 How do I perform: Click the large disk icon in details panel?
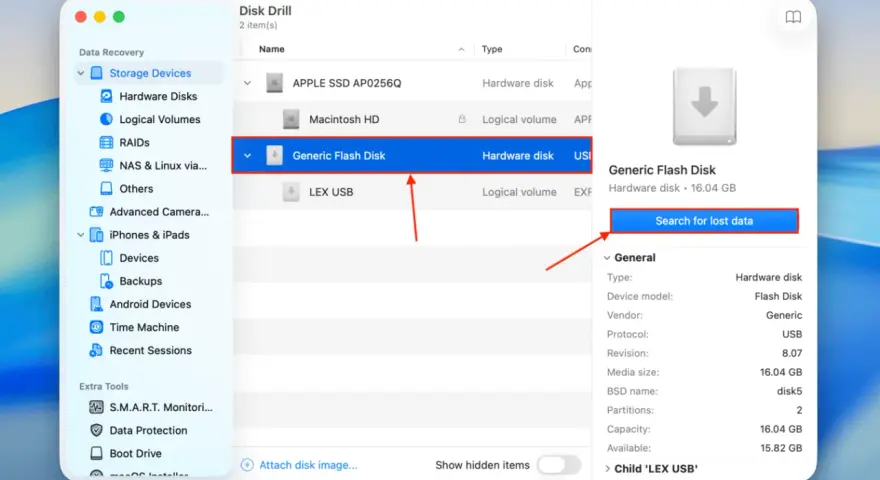[704, 107]
